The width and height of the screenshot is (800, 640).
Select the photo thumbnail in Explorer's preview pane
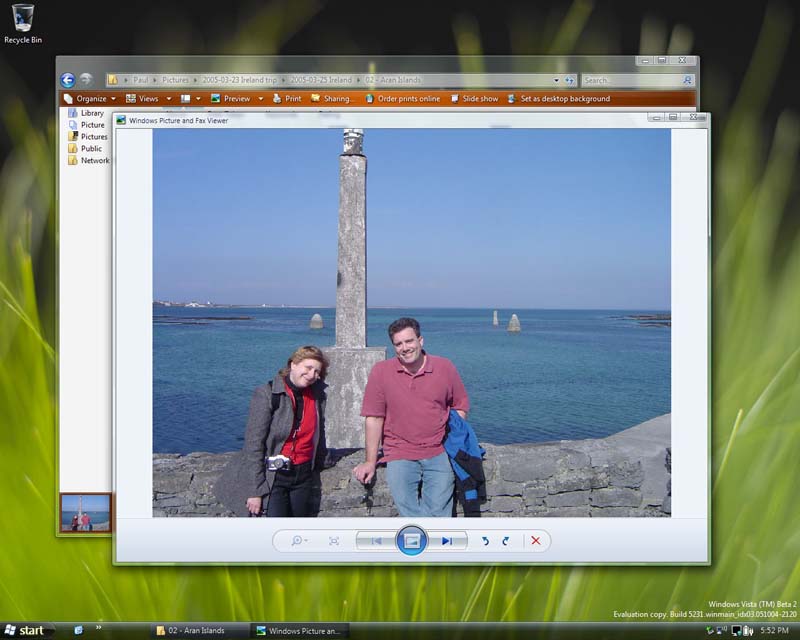[85, 512]
